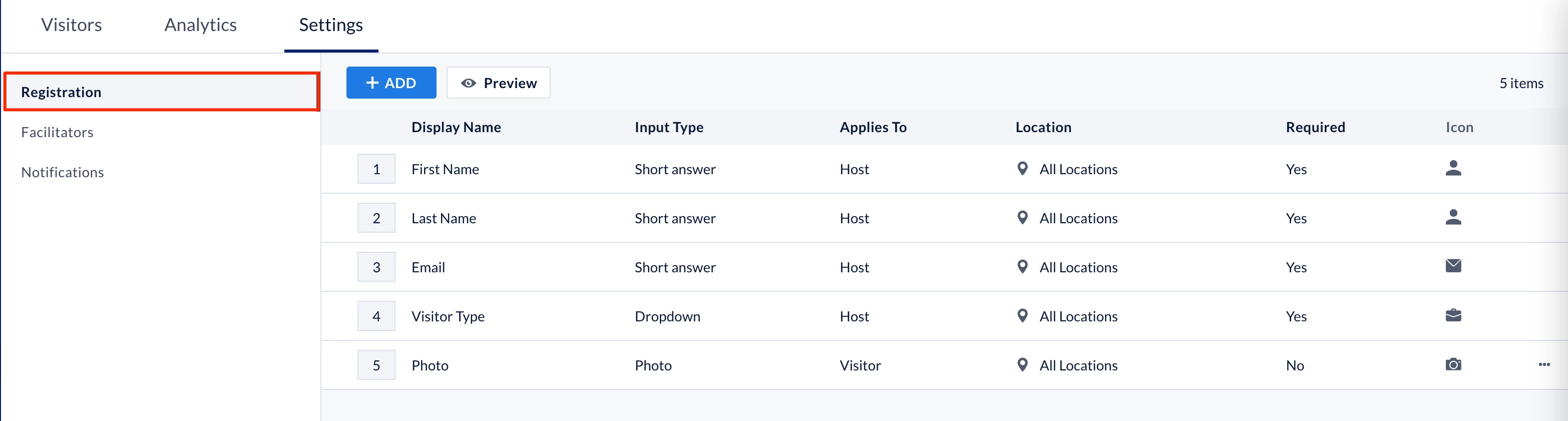This screenshot has height=421, width=1568.
Task: Select the Settings tab
Action: coord(330,25)
